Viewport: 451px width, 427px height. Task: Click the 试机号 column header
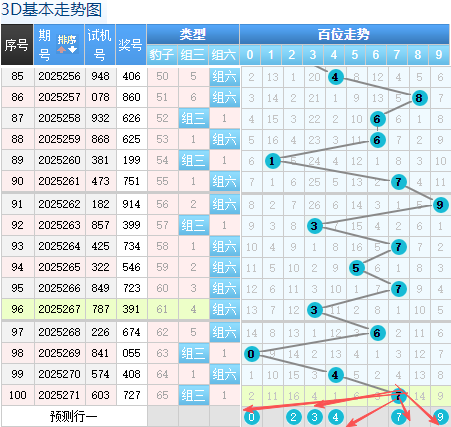100,45
